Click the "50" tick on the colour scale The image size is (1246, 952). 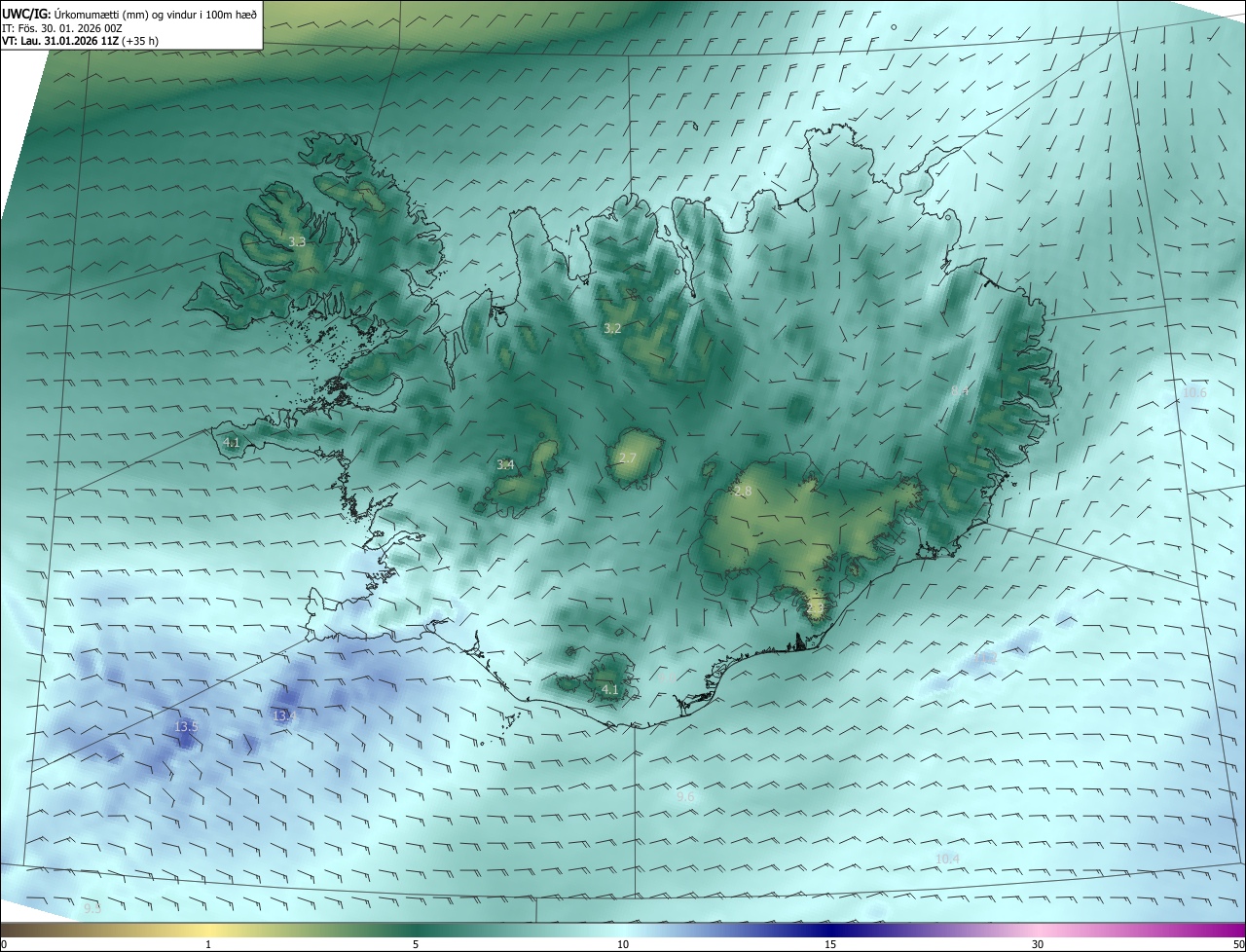[1238, 945]
